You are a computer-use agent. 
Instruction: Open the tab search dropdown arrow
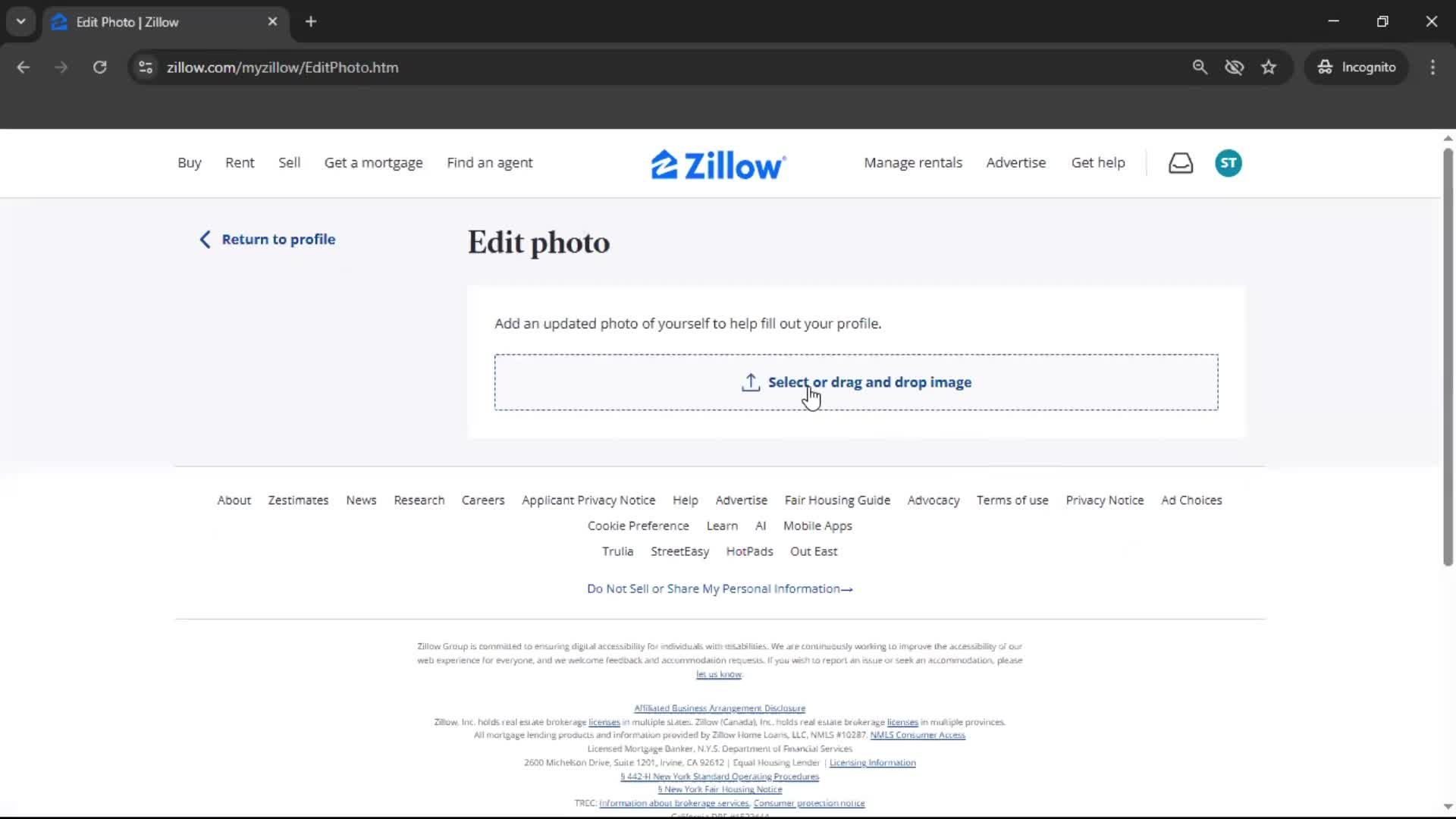(20, 21)
